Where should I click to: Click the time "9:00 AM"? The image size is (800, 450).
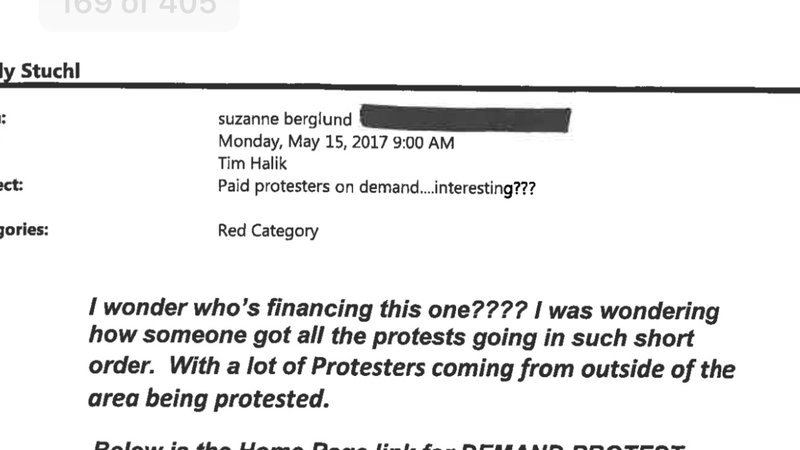425,142
